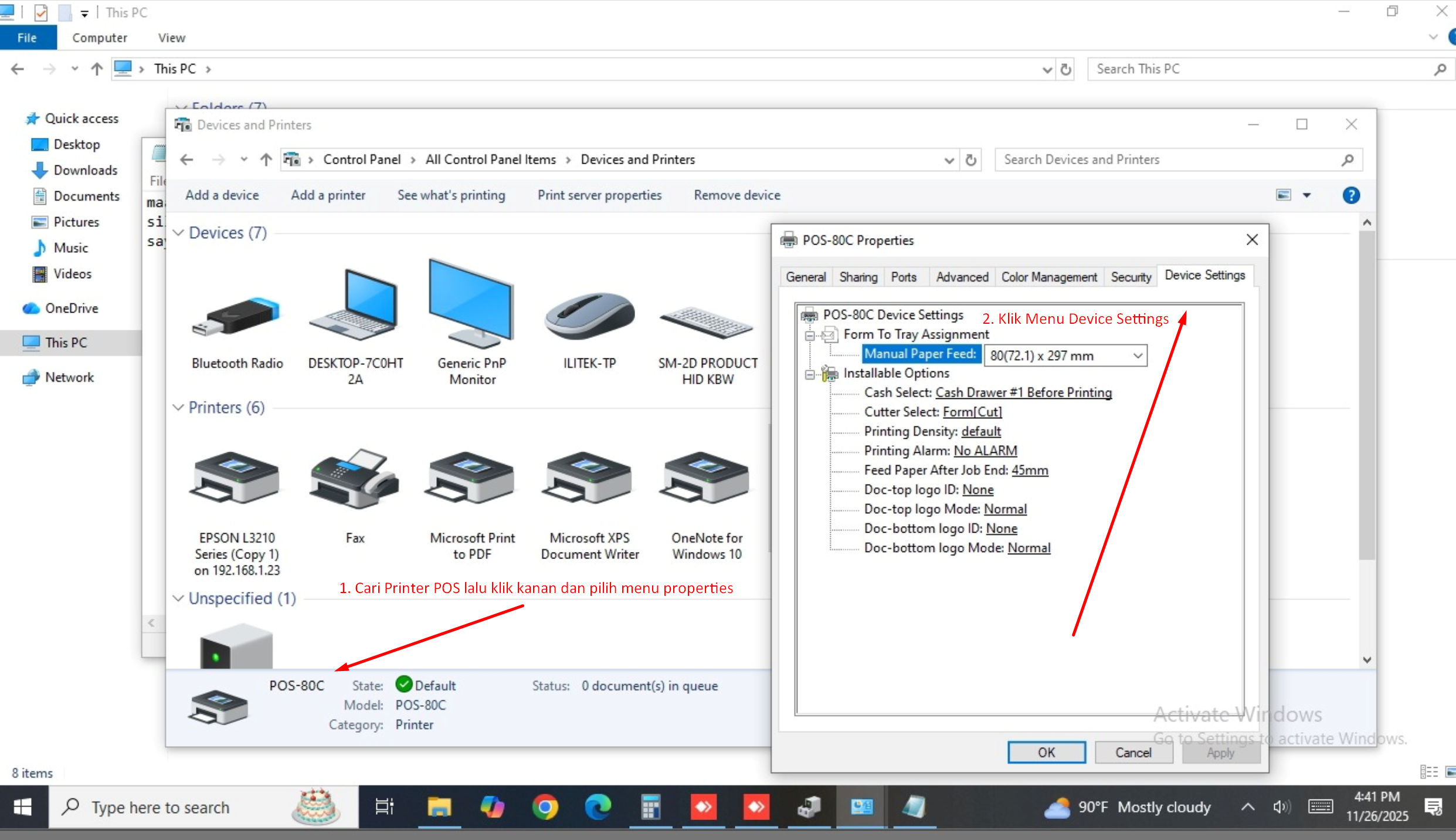Open Google Chrome from the taskbar
Viewport: 1456px width, 840px height.
545,808
